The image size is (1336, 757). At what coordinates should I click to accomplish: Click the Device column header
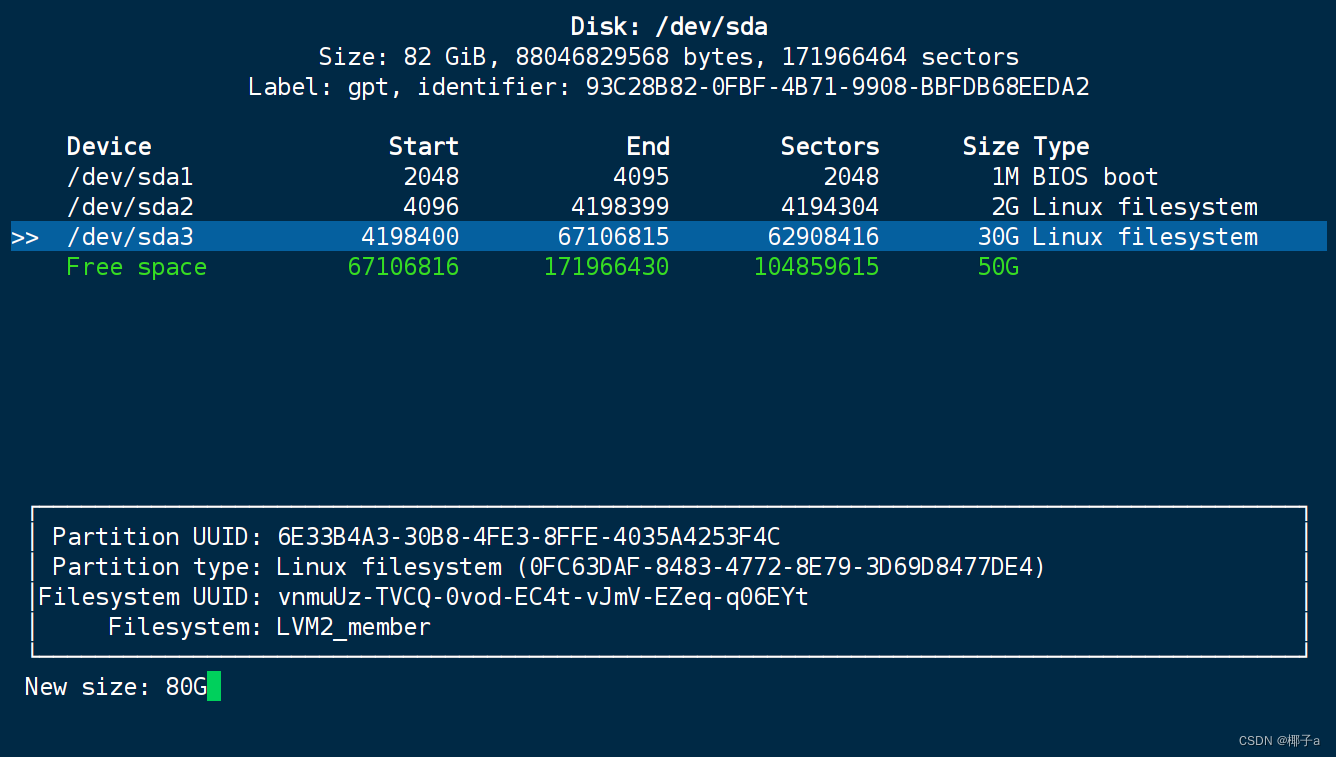point(109,147)
